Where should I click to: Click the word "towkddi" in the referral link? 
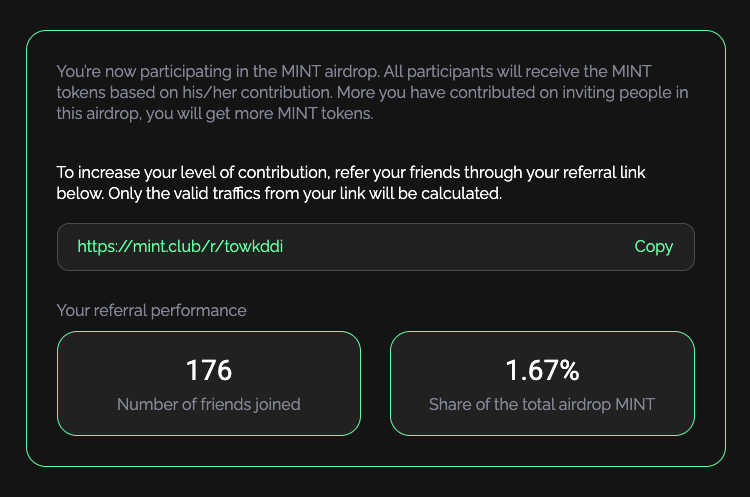coord(267,246)
